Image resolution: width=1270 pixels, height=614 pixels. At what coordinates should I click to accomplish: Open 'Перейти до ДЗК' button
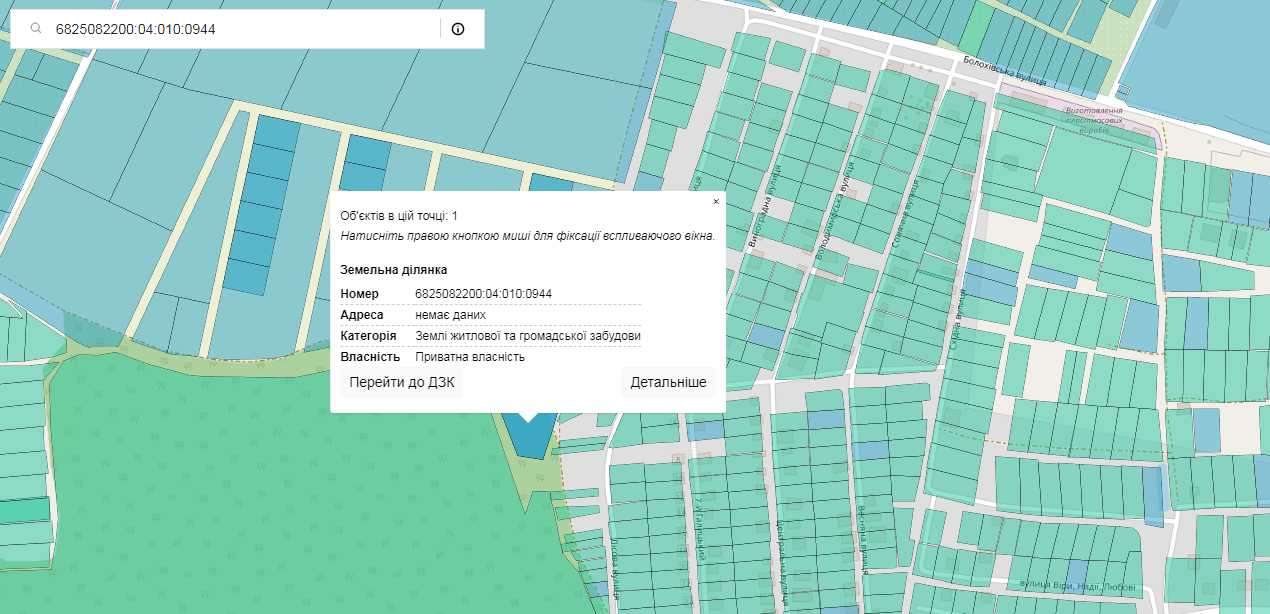point(401,382)
